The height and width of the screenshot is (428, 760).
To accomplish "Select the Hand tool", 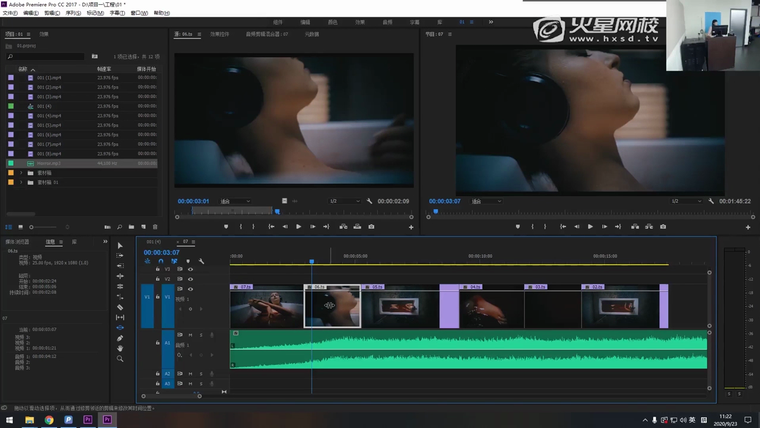I will [x=120, y=348].
